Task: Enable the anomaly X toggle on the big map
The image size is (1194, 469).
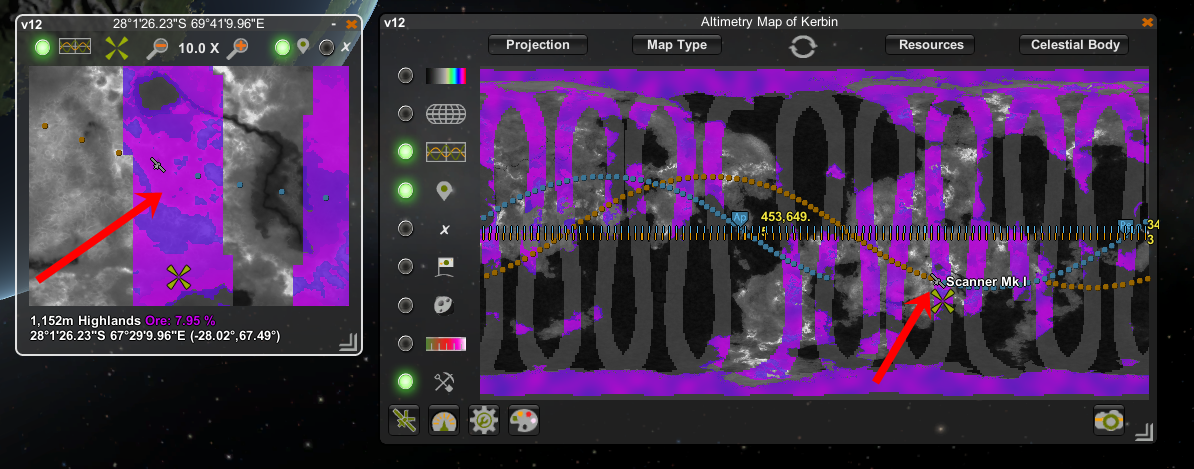Action: [406, 228]
